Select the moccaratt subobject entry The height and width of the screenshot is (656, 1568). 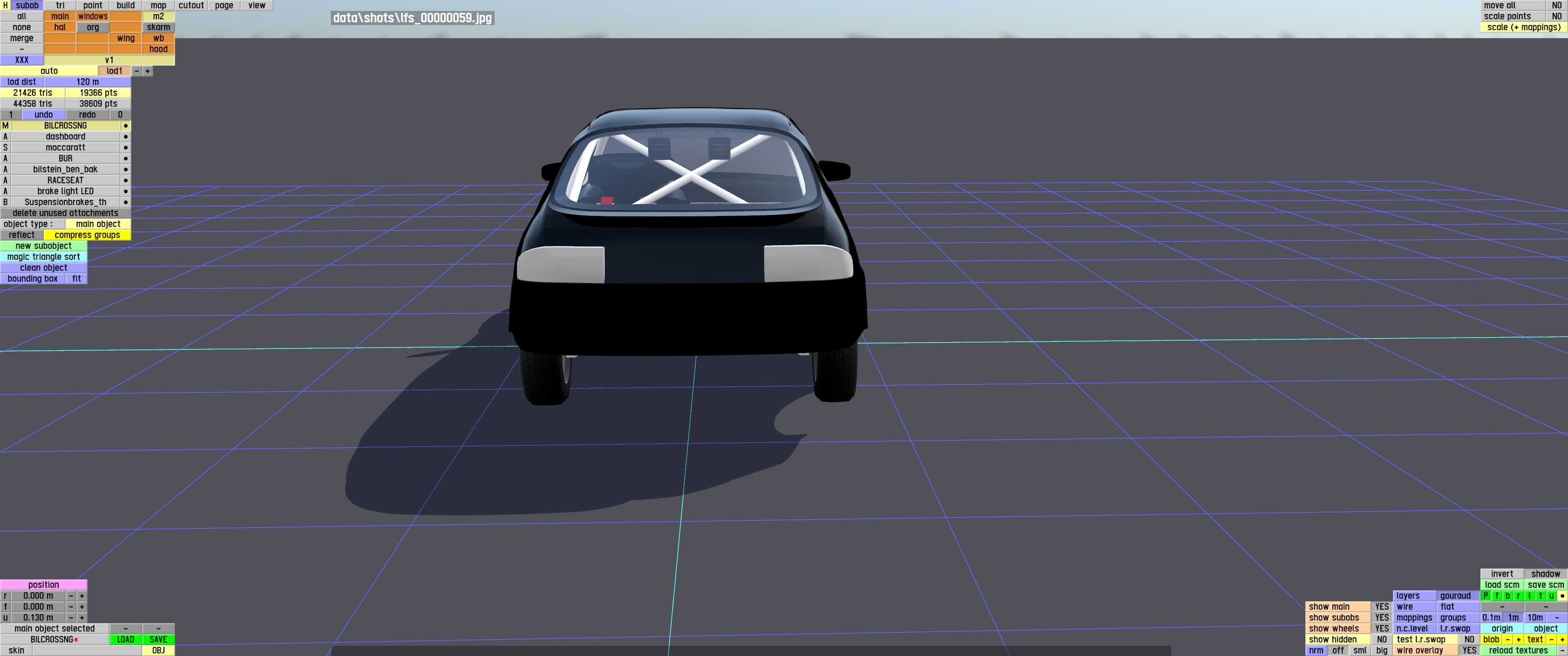coord(65,147)
